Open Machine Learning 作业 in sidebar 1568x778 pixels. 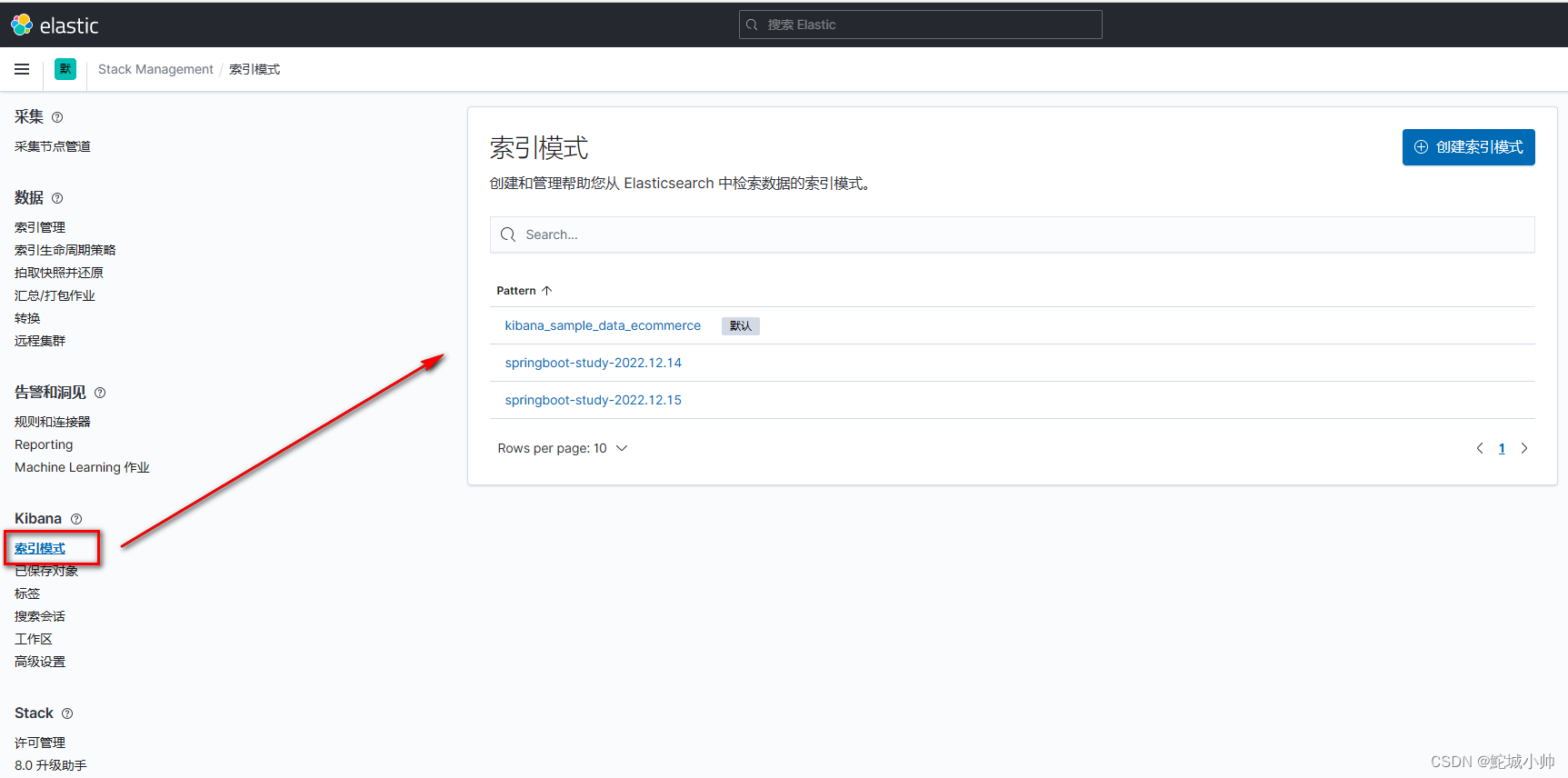(x=82, y=467)
